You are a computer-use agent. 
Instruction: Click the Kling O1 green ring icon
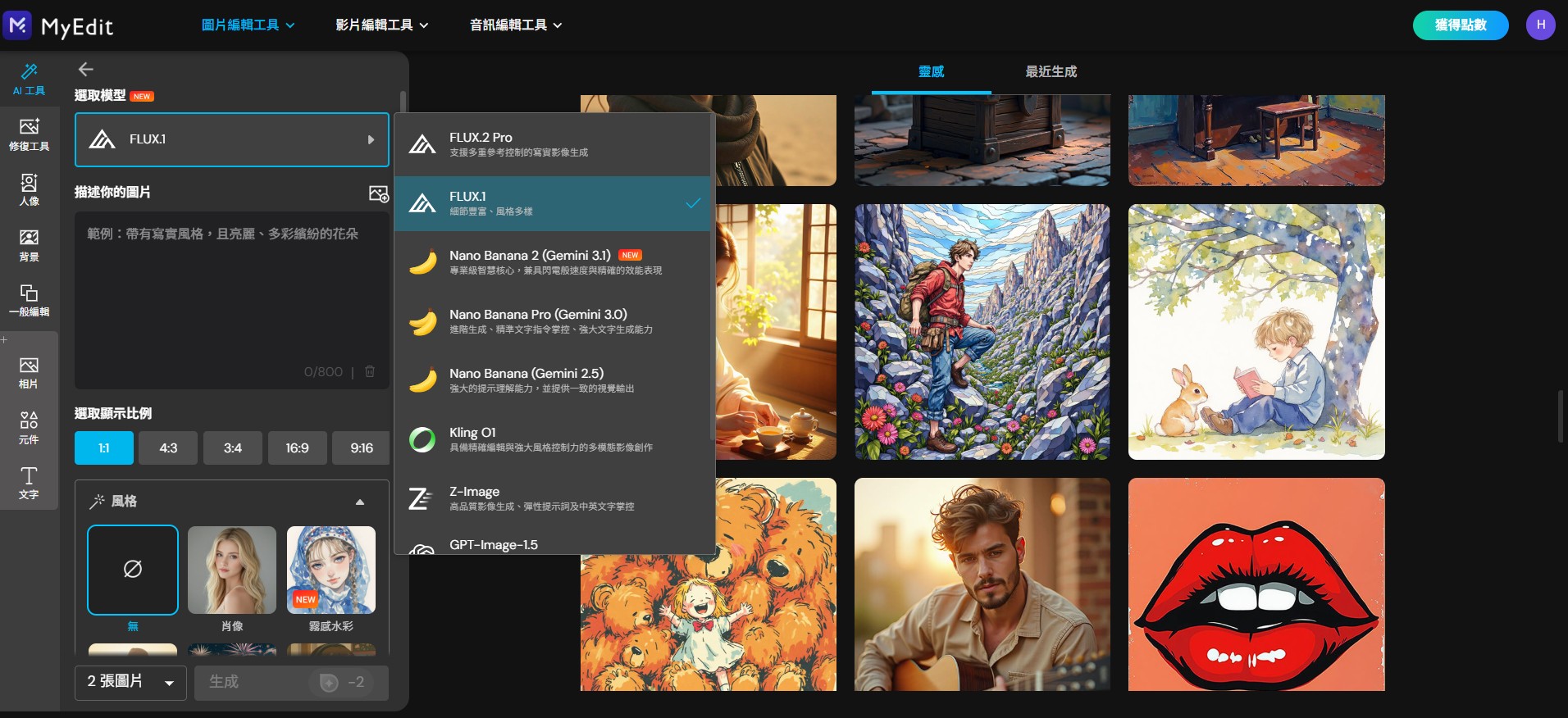422,439
